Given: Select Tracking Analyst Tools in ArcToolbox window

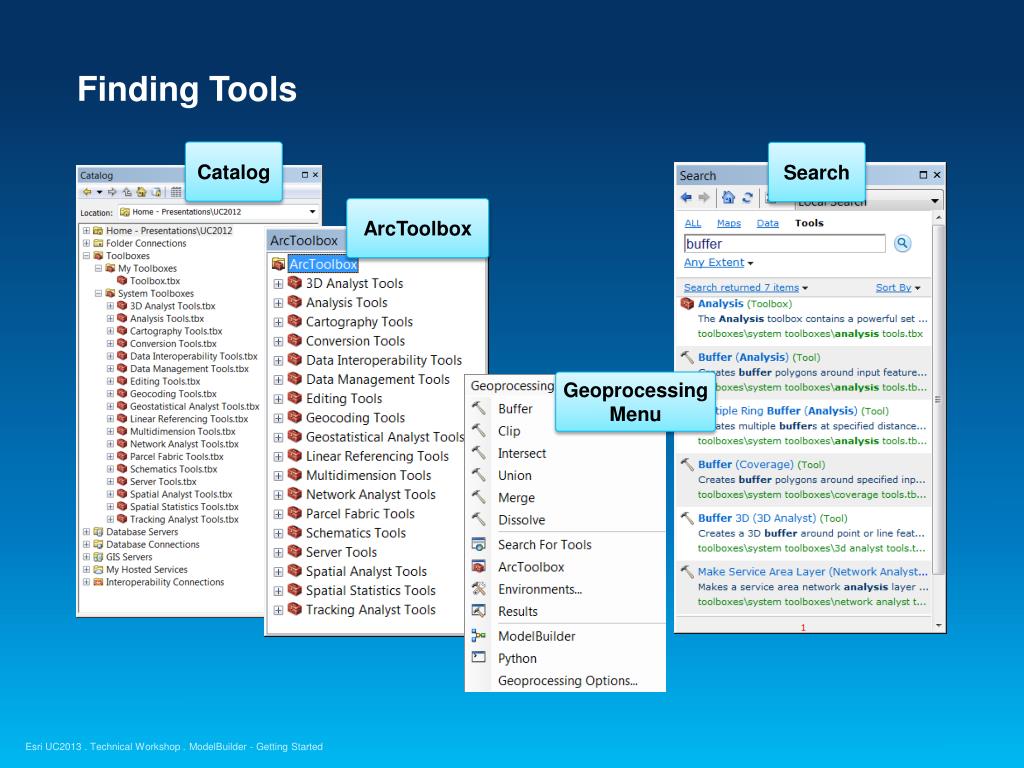Looking at the screenshot, I should (x=370, y=610).
